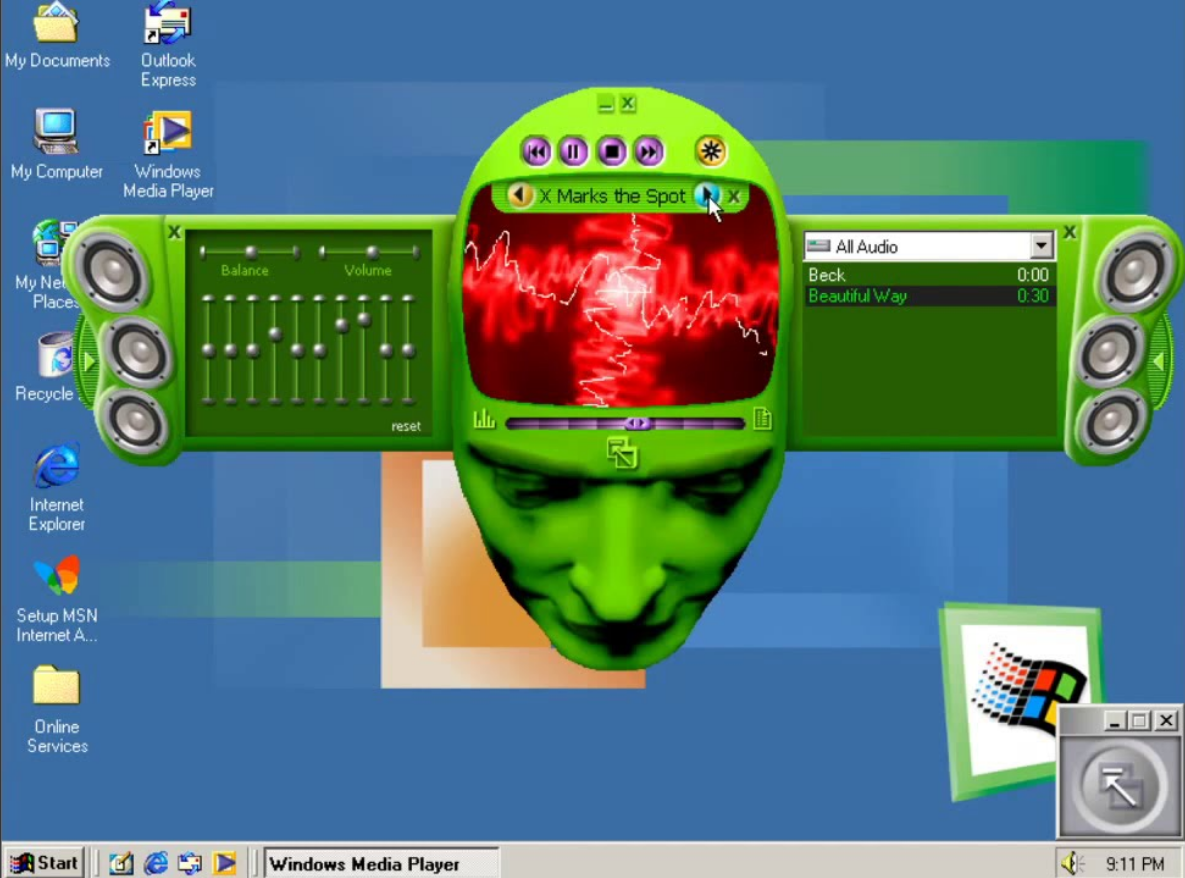Select previous visualization arrow
The height and width of the screenshot is (878, 1185).
519,195
